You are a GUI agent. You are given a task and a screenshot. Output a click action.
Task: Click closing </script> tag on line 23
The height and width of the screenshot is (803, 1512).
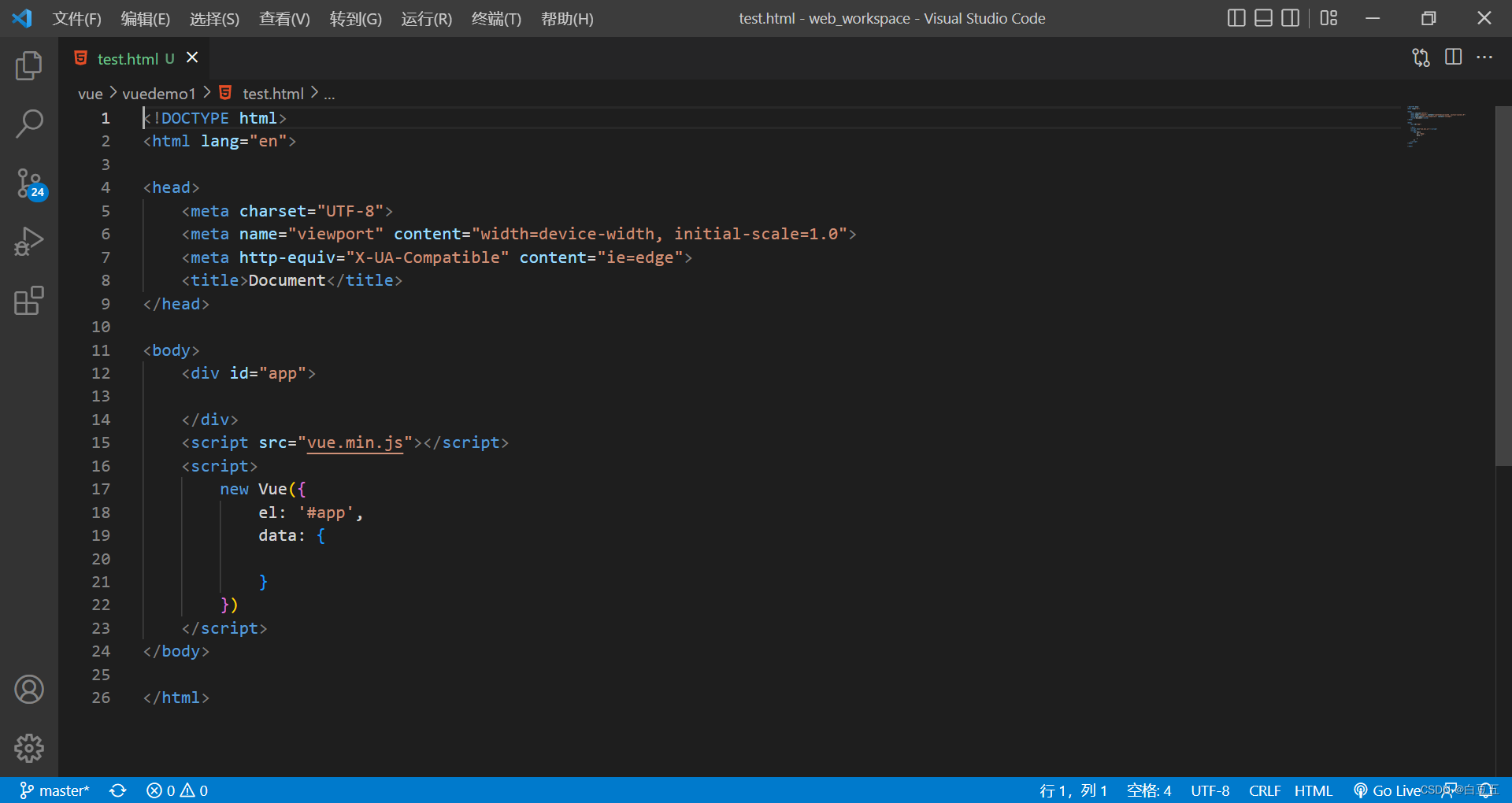point(224,628)
